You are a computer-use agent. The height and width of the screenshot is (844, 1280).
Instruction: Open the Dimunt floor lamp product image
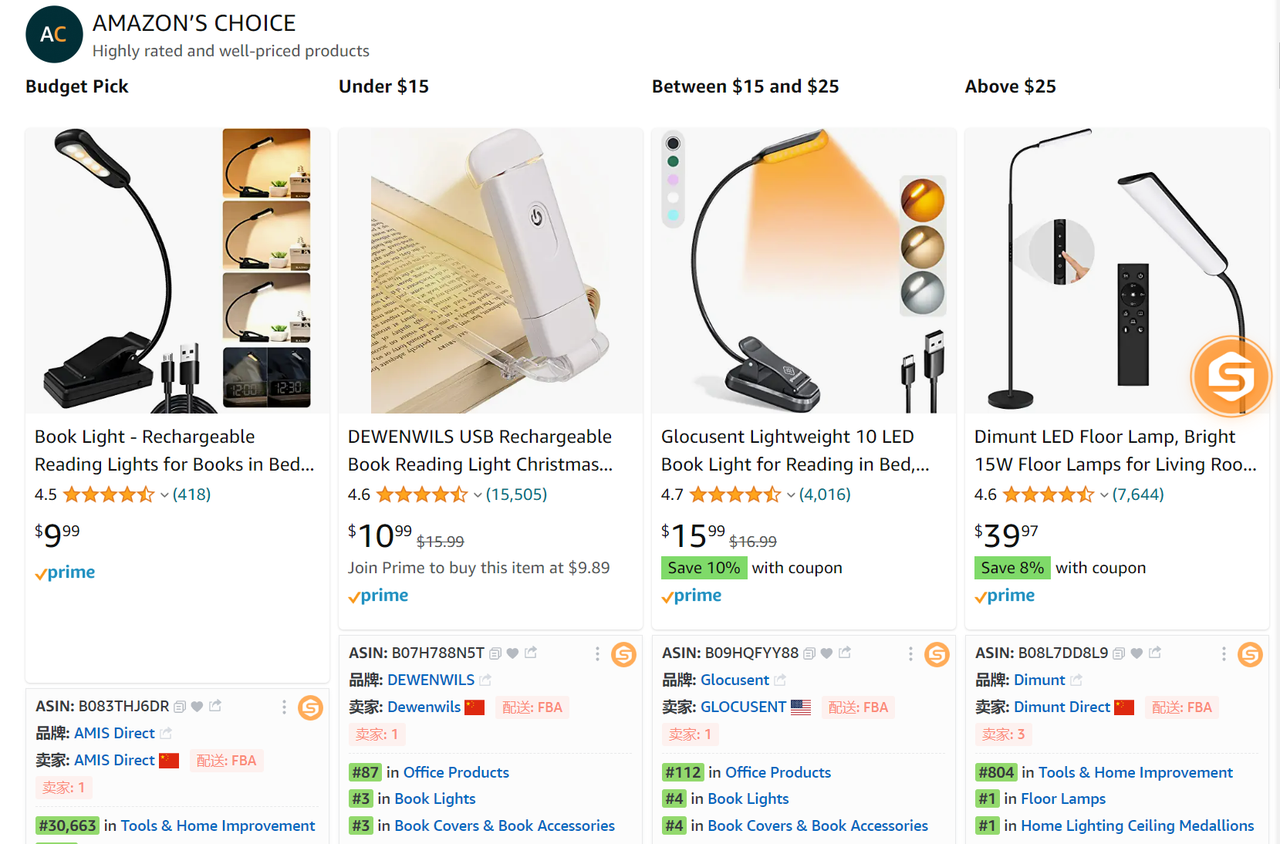click(x=1116, y=271)
